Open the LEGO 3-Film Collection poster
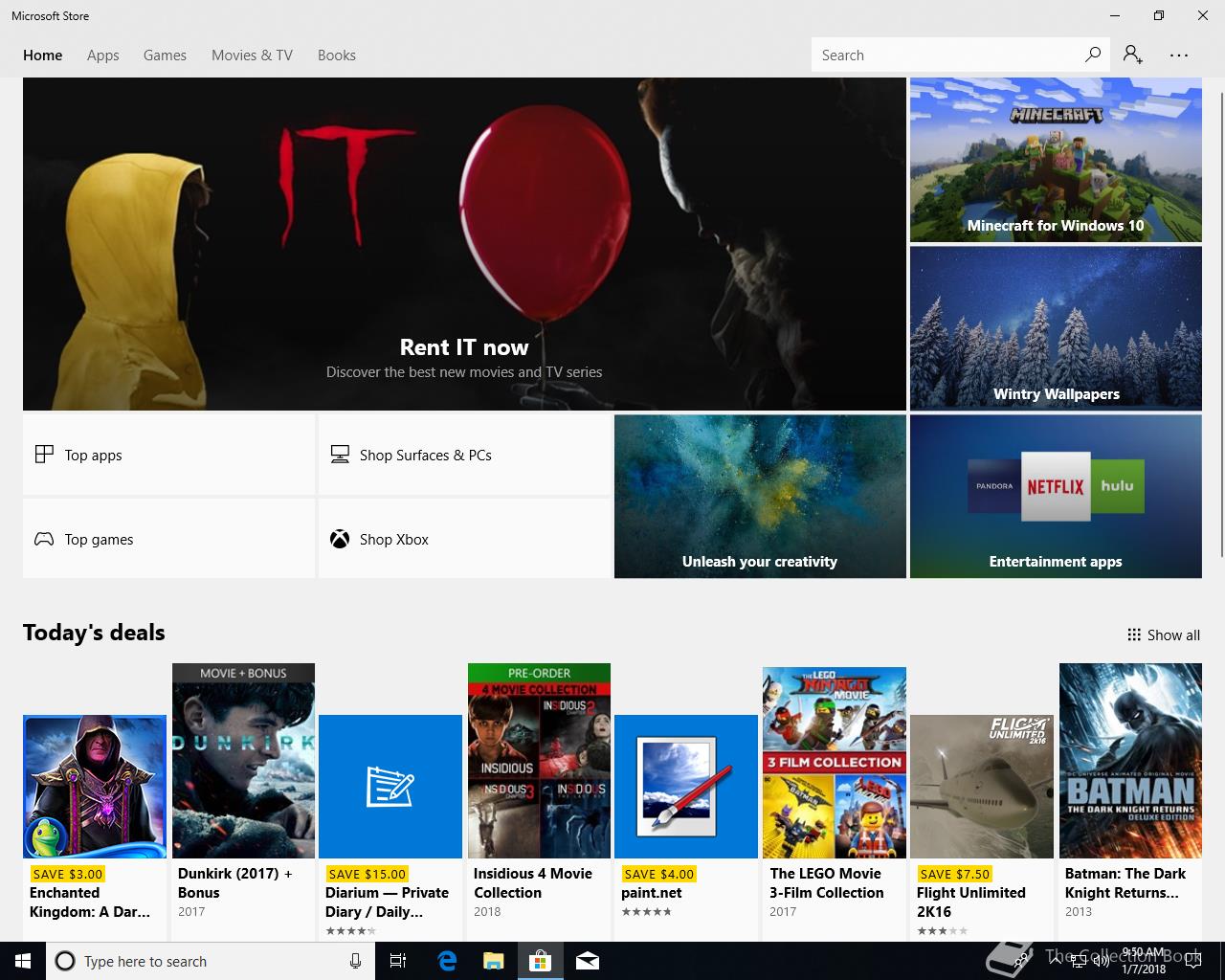This screenshot has width=1225, height=980. [835, 763]
